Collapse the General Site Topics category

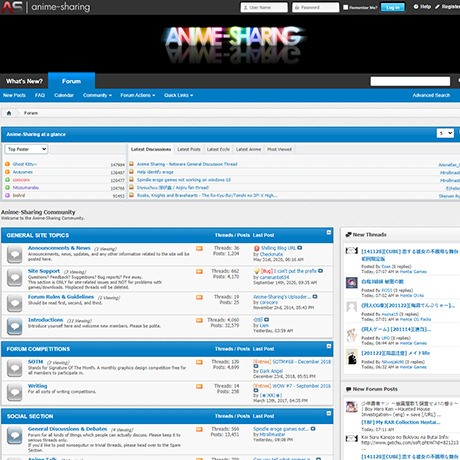(x=329, y=232)
